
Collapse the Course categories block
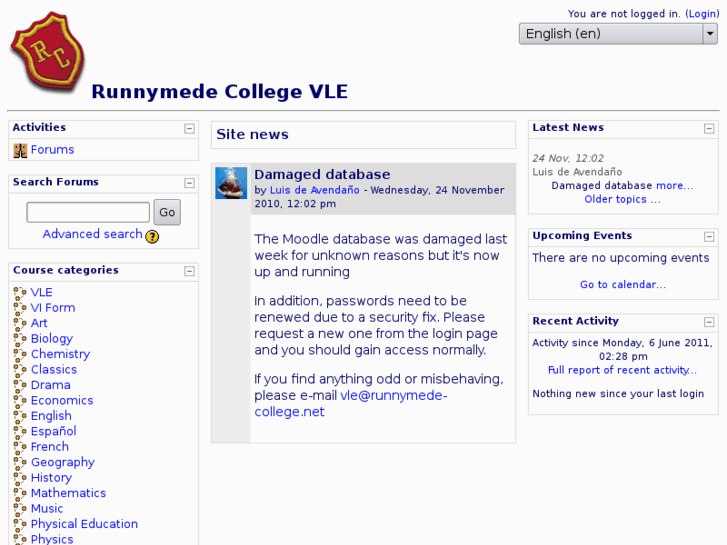(x=189, y=271)
